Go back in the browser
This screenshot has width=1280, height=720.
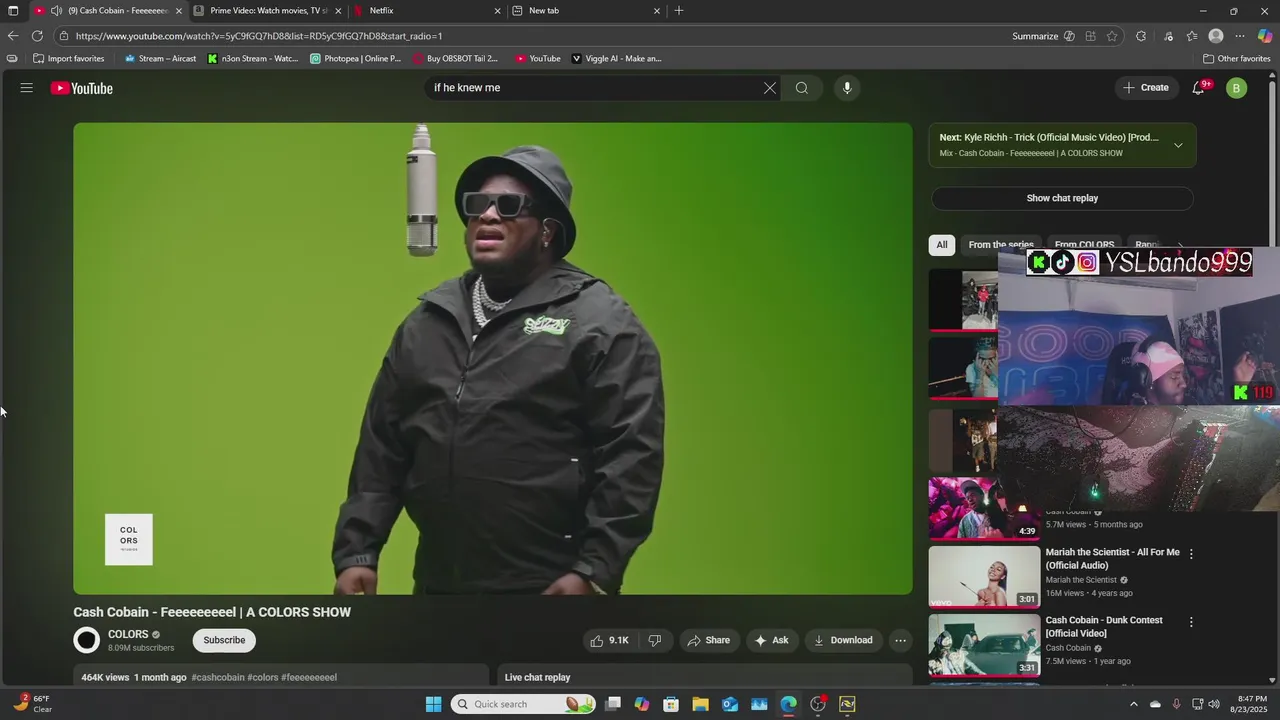13,36
